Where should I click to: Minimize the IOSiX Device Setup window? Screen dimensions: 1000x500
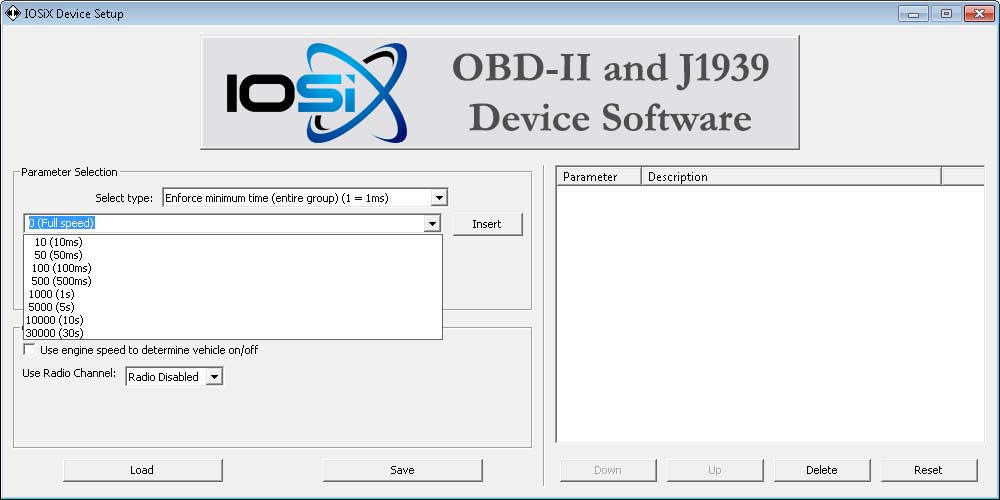tap(914, 13)
